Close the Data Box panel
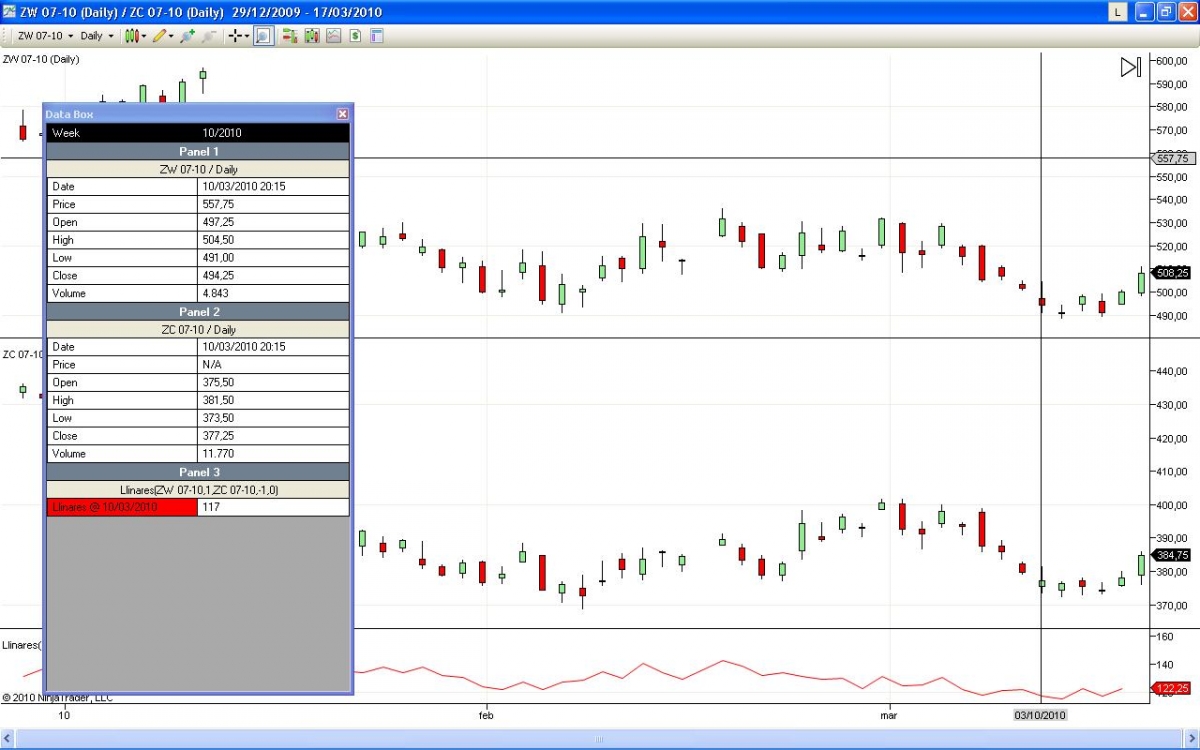Image resolution: width=1200 pixels, height=750 pixels. click(342, 114)
